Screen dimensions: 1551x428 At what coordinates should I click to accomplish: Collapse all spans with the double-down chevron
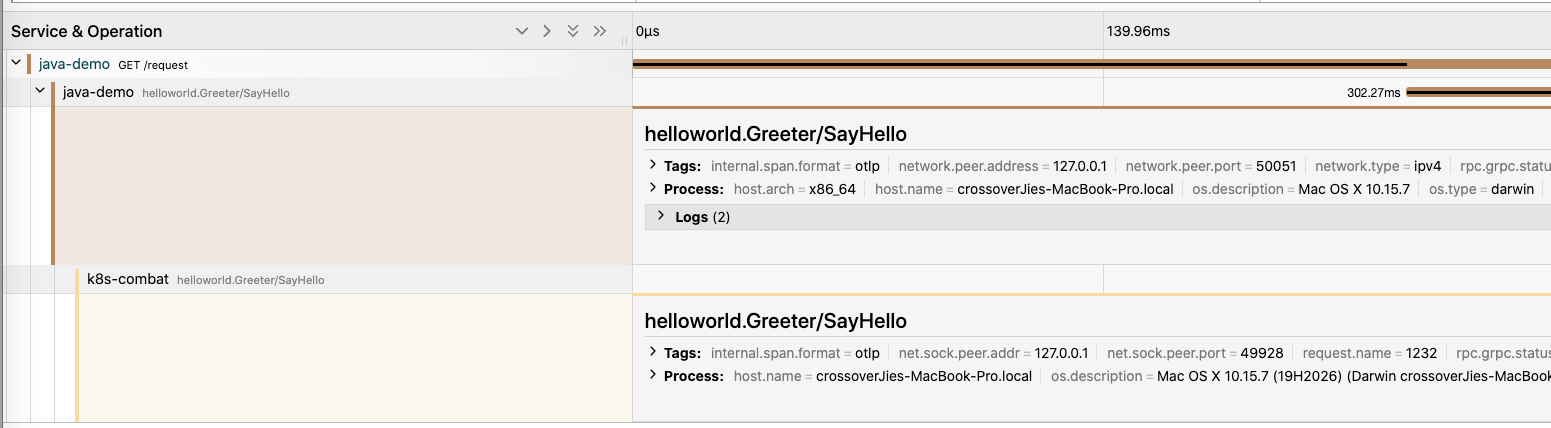point(573,31)
